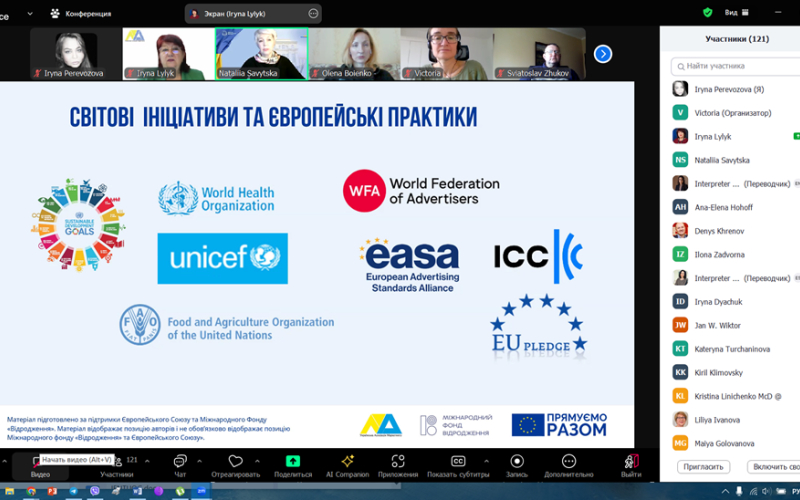Screen dimensions: 800x500
Task: Open Telegram from the Windows taskbar
Action: (x=73, y=491)
